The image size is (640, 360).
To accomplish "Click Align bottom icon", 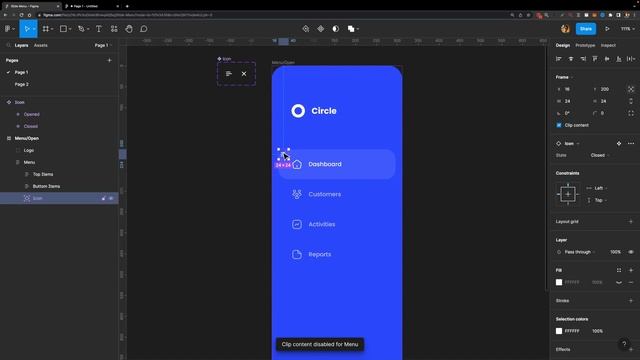I will (619, 59).
